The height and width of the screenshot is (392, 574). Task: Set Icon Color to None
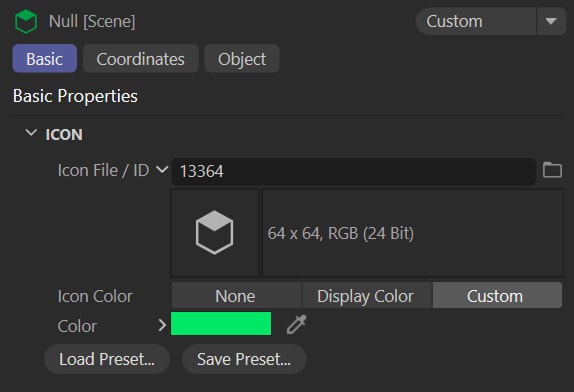point(235,296)
